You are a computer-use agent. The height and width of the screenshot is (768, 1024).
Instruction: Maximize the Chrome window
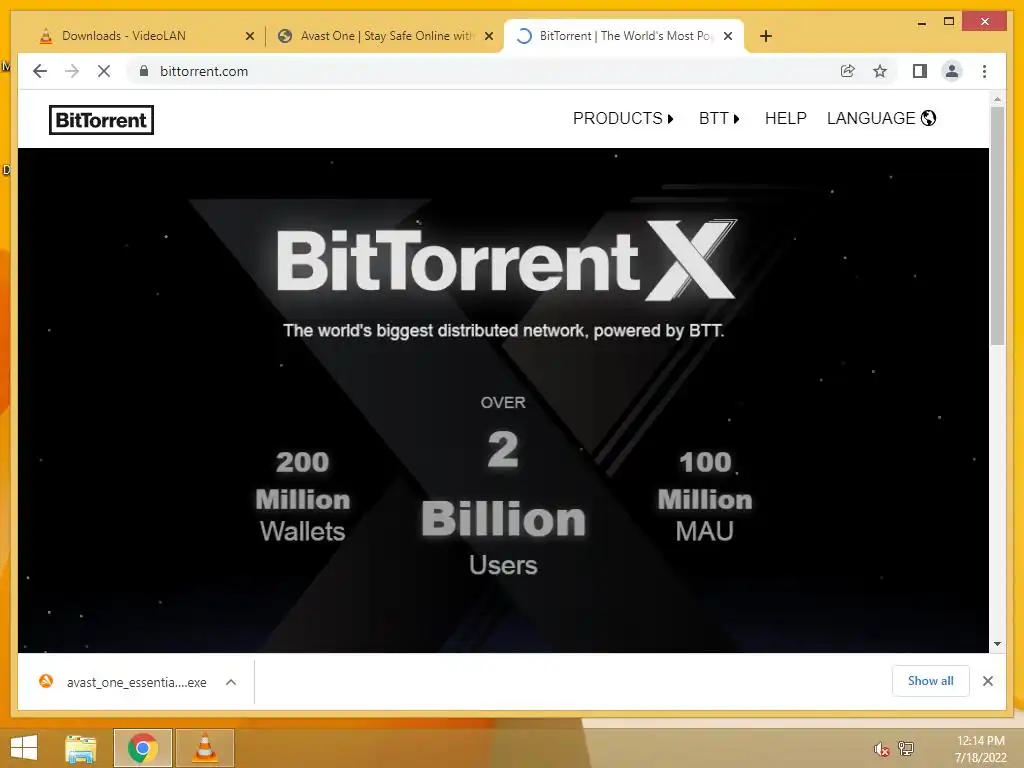click(949, 22)
